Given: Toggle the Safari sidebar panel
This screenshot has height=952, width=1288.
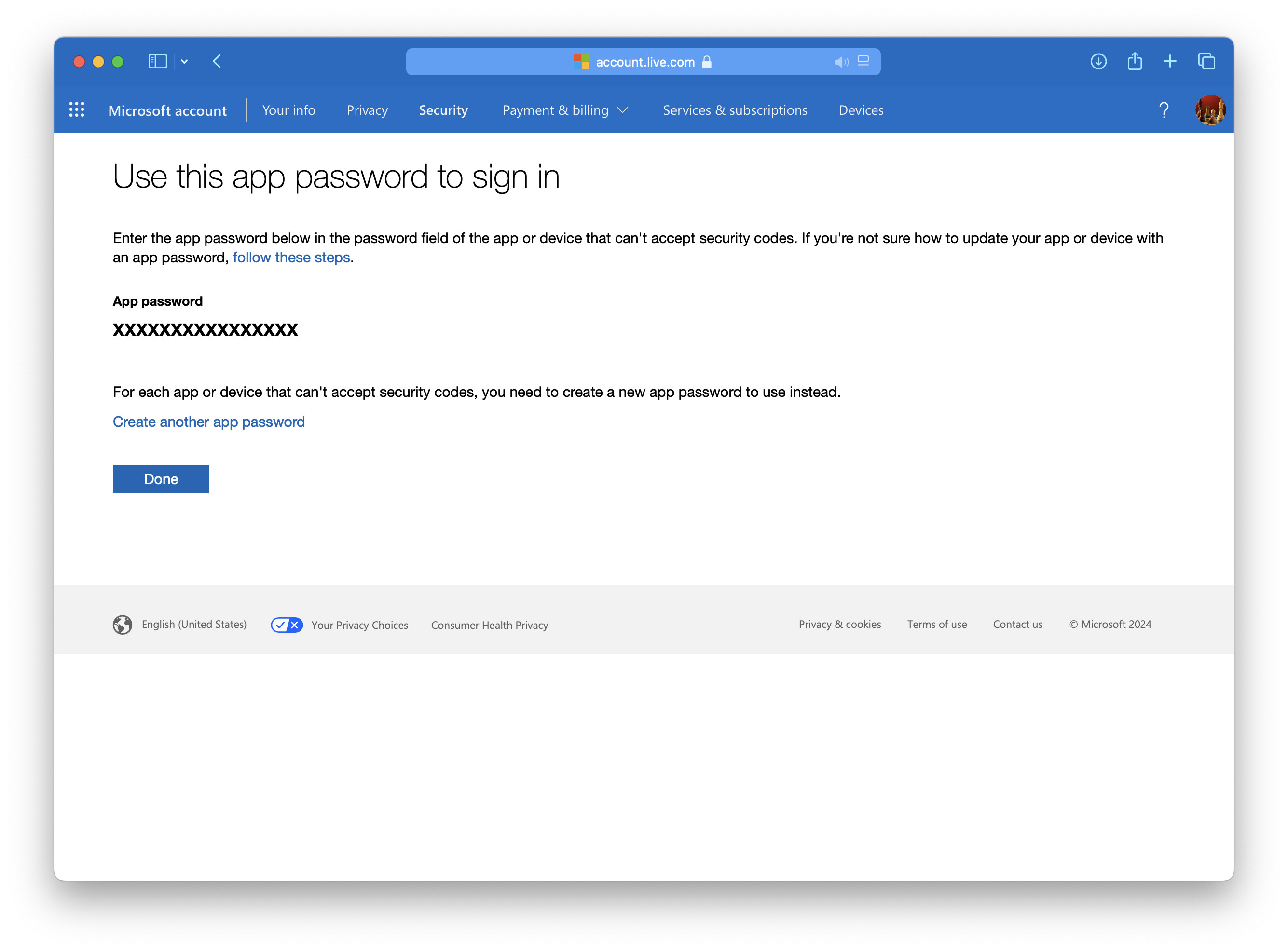Looking at the screenshot, I should point(157,61).
